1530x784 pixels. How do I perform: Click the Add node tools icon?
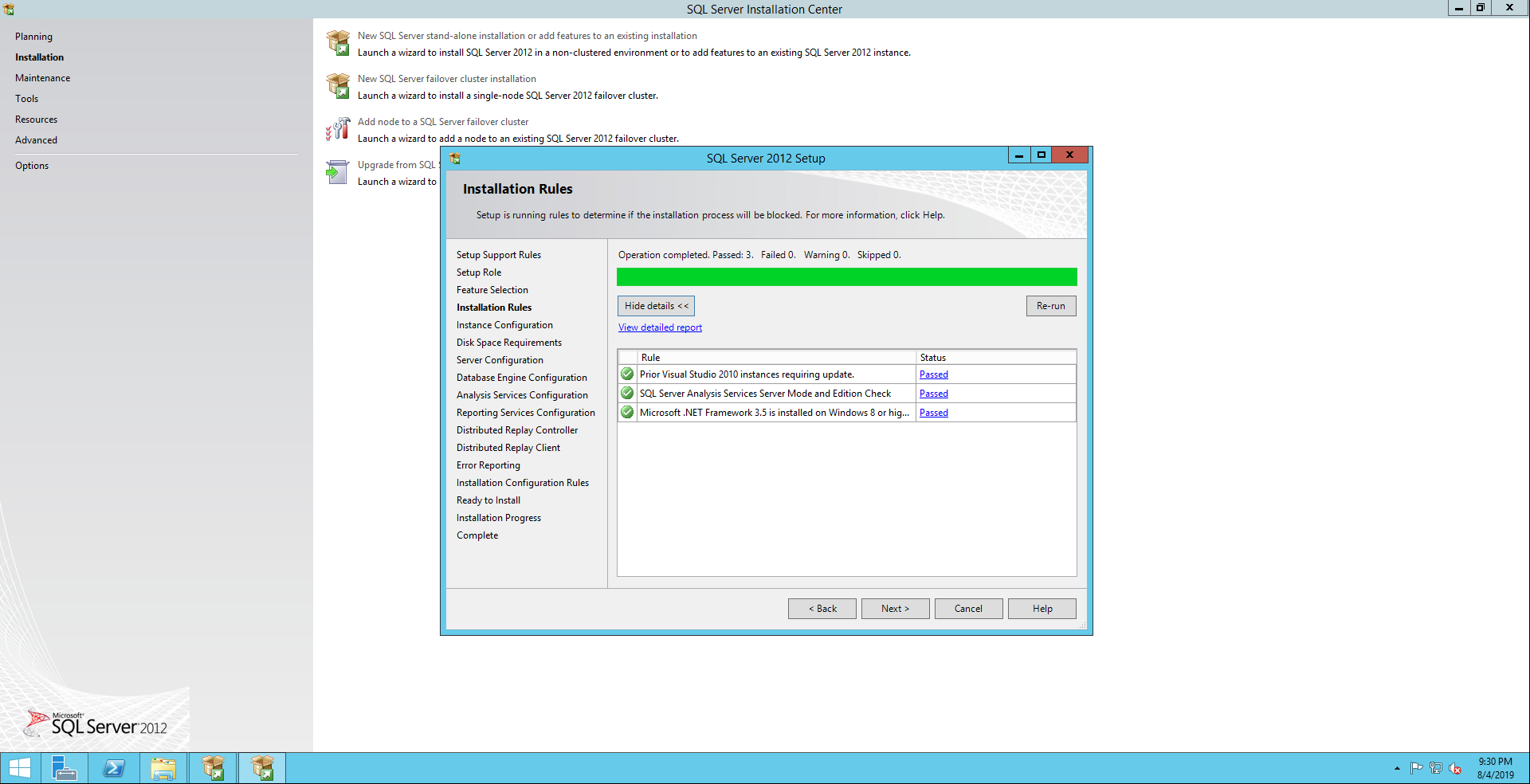(338, 129)
